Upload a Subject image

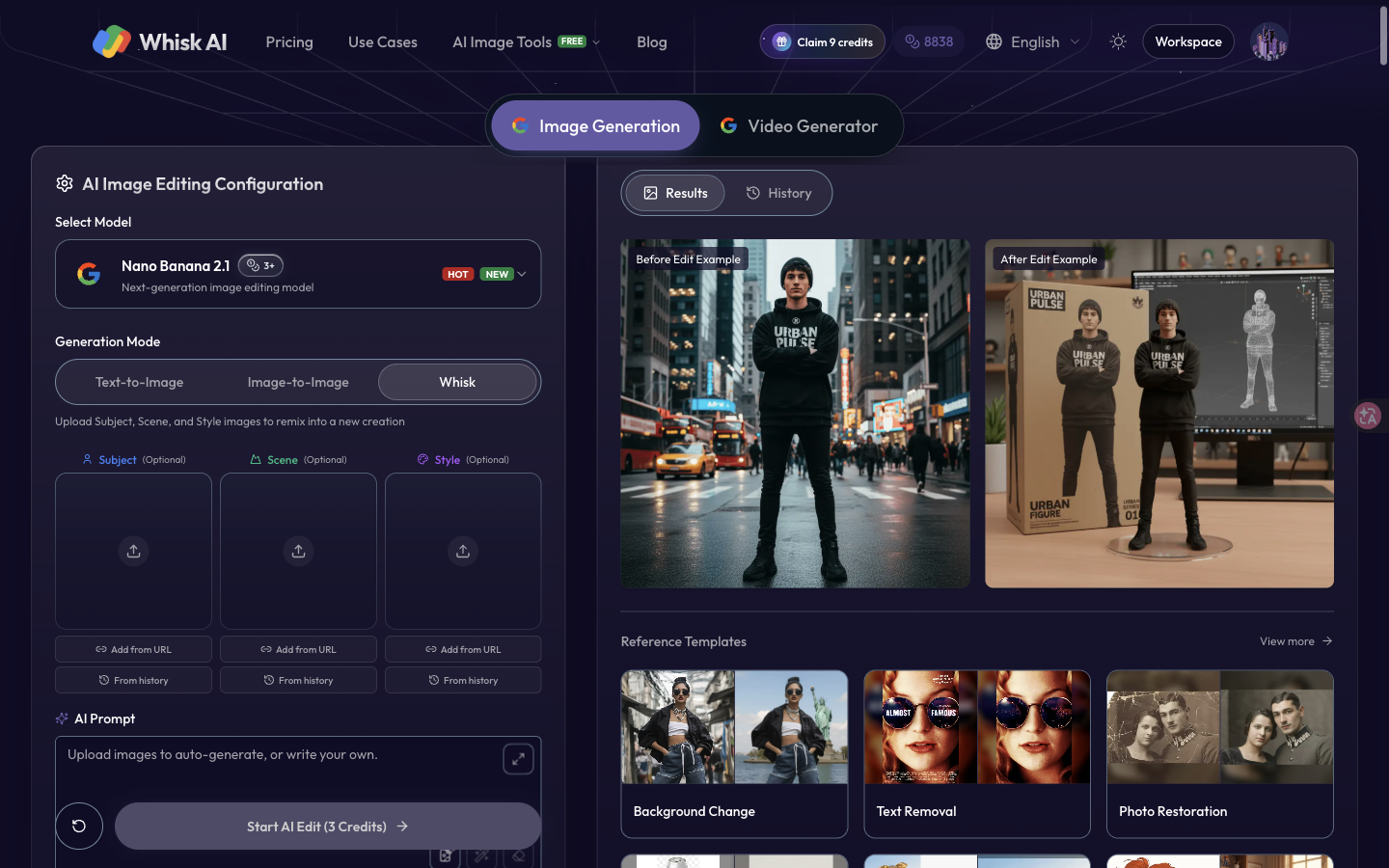point(133,551)
